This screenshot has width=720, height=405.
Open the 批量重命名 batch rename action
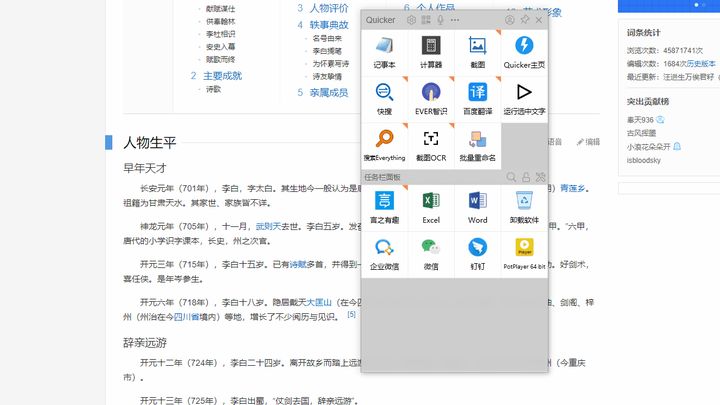tap(478, 146)
